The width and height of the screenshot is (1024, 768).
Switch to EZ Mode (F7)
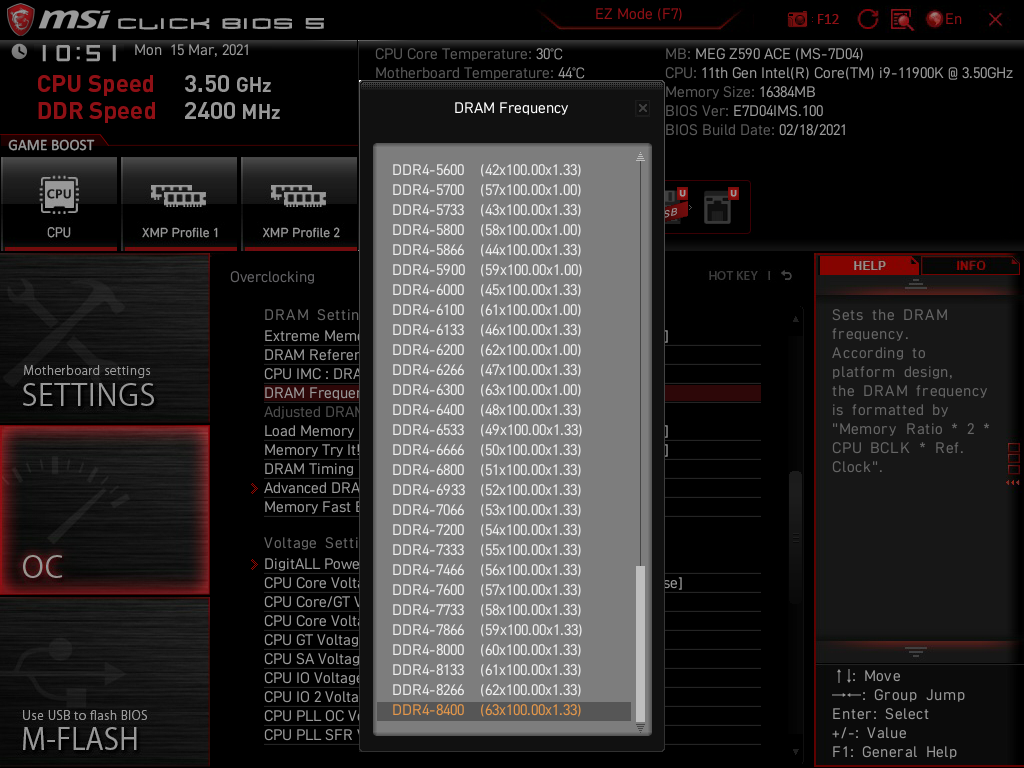coord(639,14)
